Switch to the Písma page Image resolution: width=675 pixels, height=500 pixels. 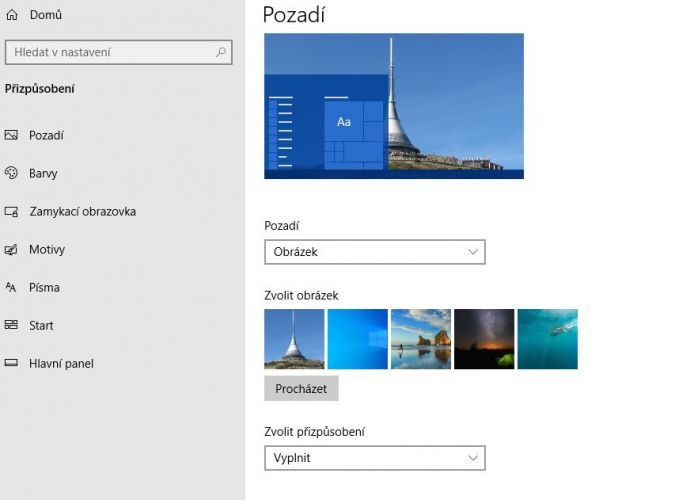(x=44, y=287)
